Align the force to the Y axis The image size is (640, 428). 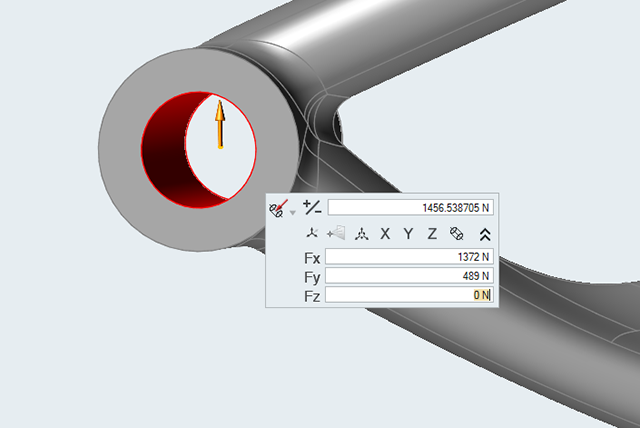(408, 234)
